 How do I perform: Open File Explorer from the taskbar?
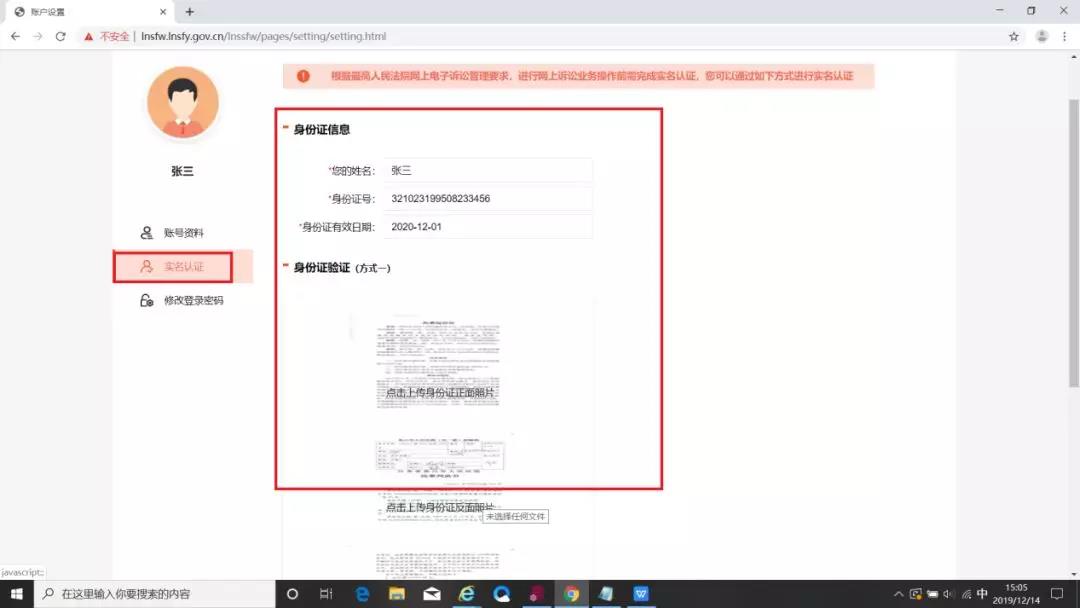click(x=397, y=594)
